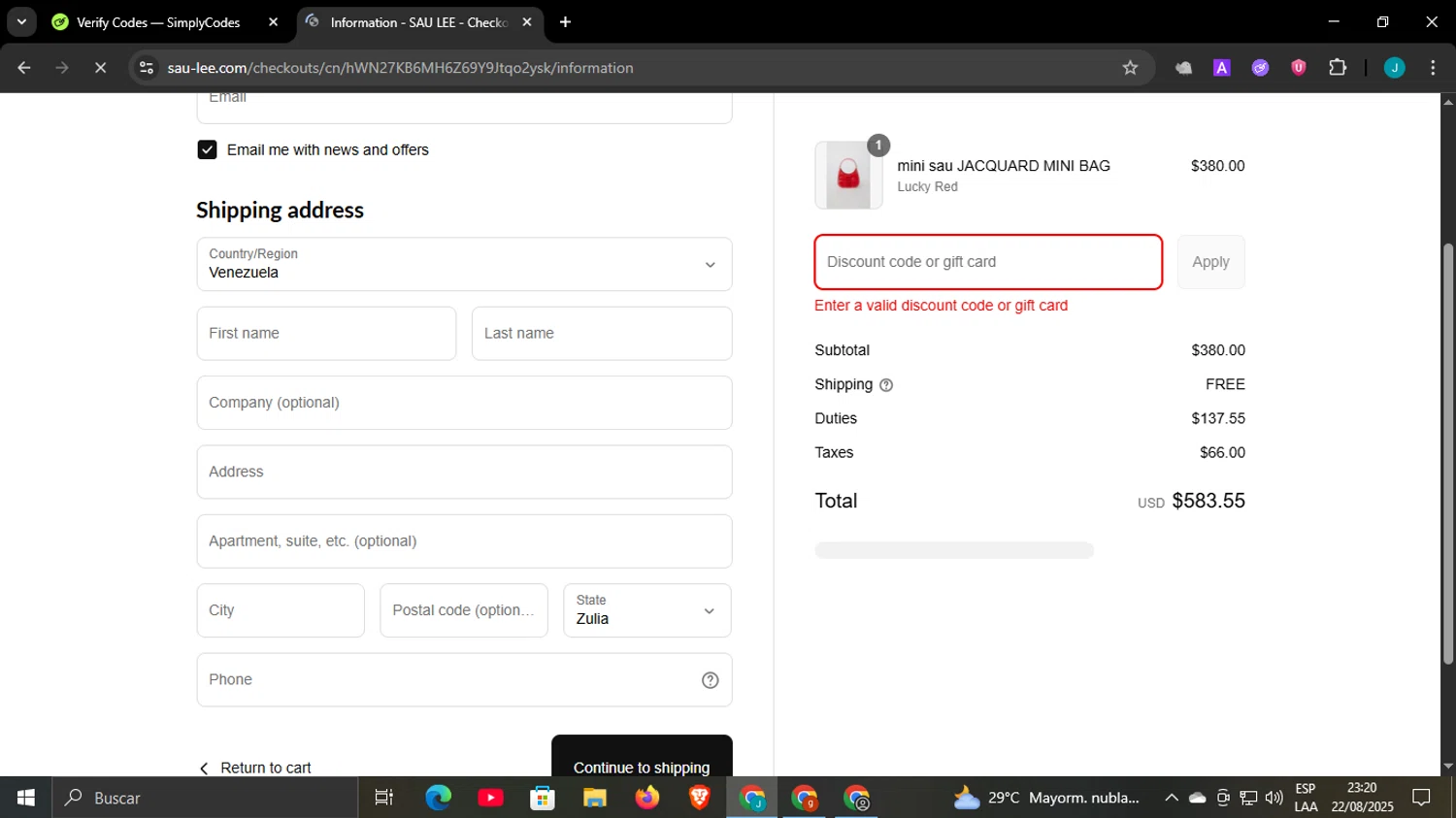
Task: Launch Firefox from taskbar
Action: pos(647,798)
